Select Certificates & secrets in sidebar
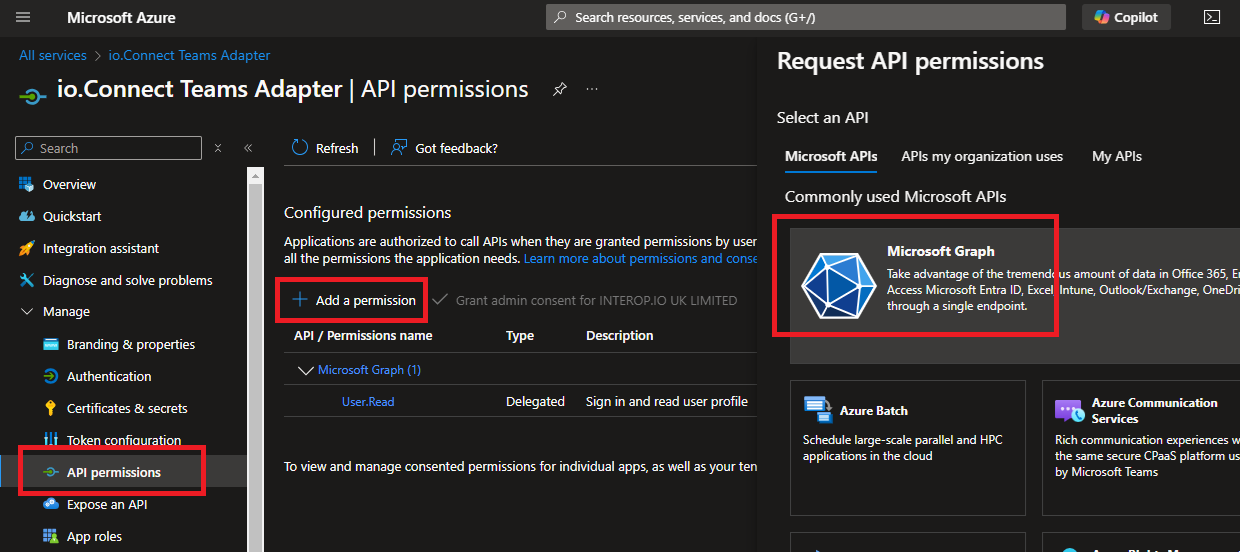Screen dimensions: 1240x552 point(127,408)
